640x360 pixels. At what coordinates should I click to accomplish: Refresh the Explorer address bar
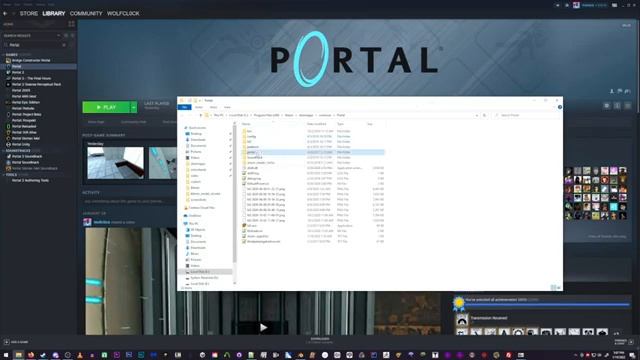click(484, 116)
